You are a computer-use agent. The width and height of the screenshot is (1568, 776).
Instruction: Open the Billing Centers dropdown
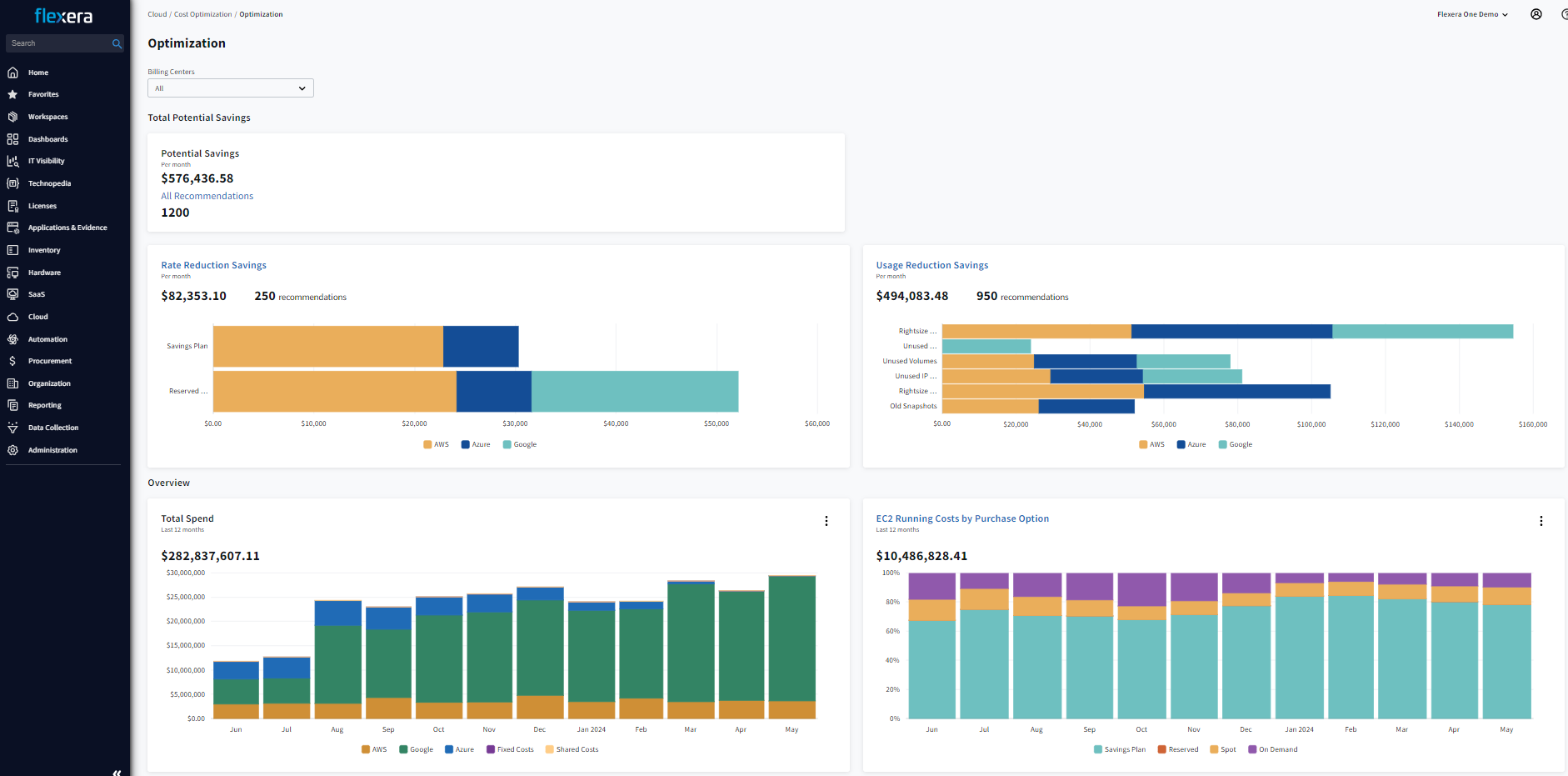click(230, 88)
